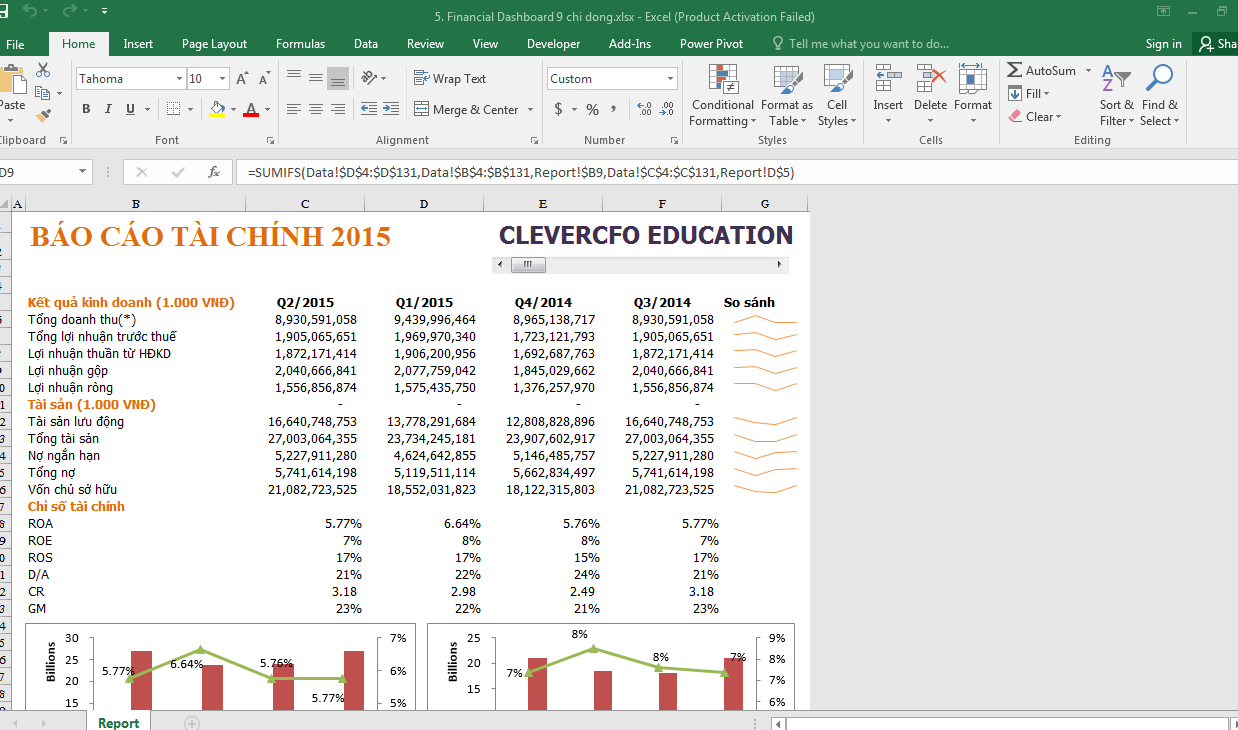1238x730 pixels.
Task: Click the Insert Function fx icon
Action: (x=214, y=172)
